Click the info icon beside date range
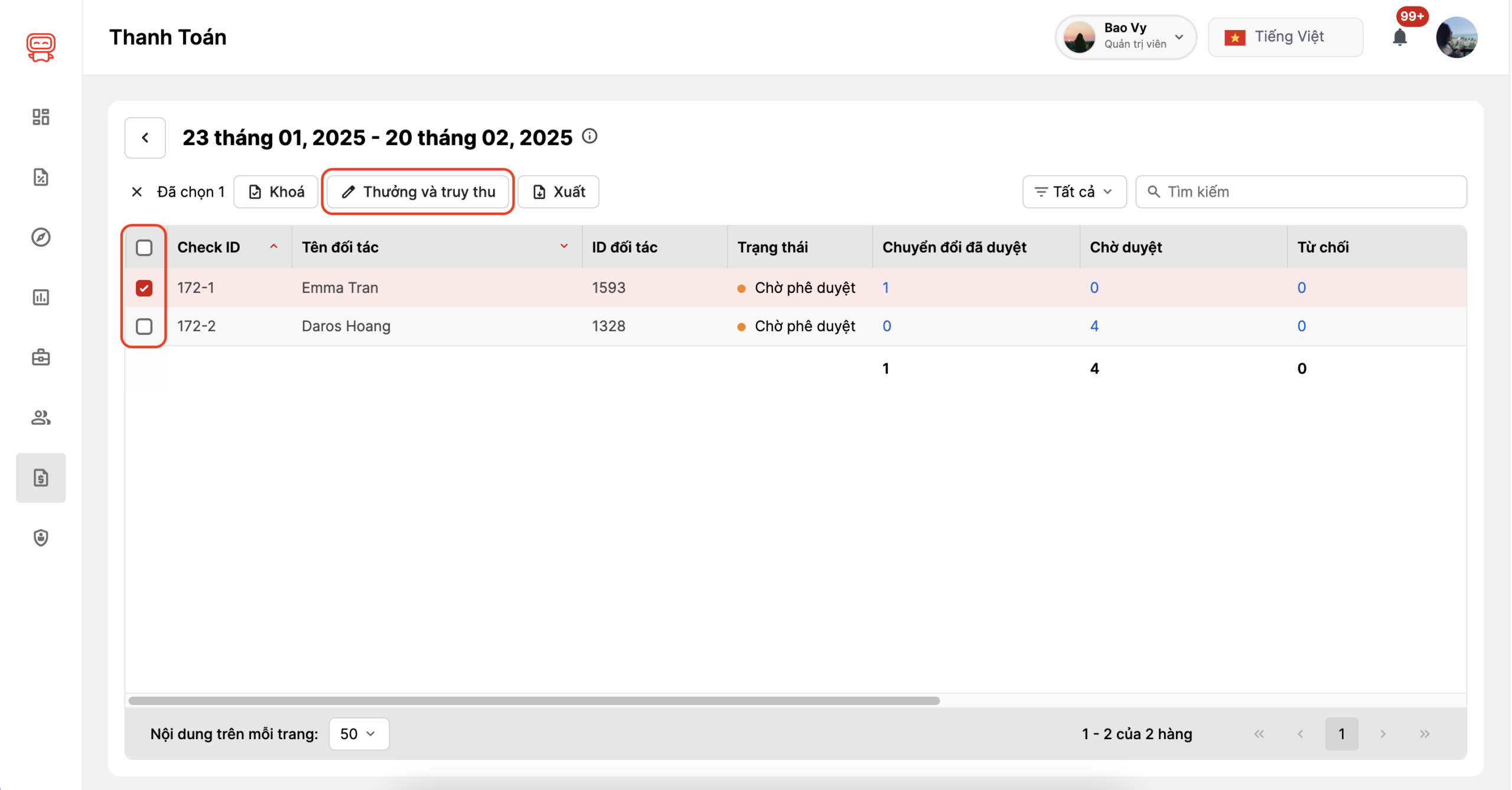The height and width of the screenshot is (790, 1512). click(x=589, y=136)
